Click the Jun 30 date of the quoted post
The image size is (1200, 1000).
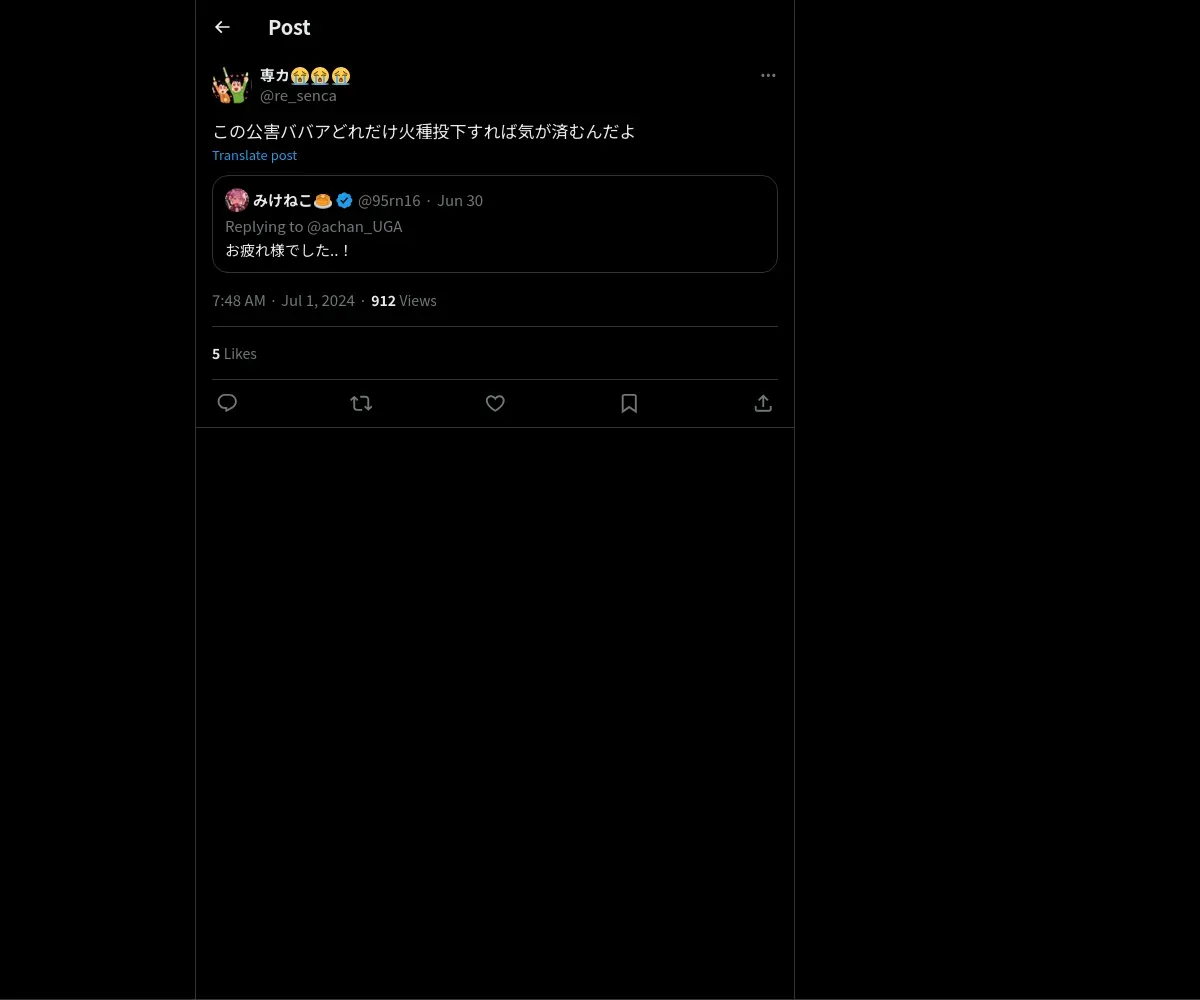coord(460,200)
